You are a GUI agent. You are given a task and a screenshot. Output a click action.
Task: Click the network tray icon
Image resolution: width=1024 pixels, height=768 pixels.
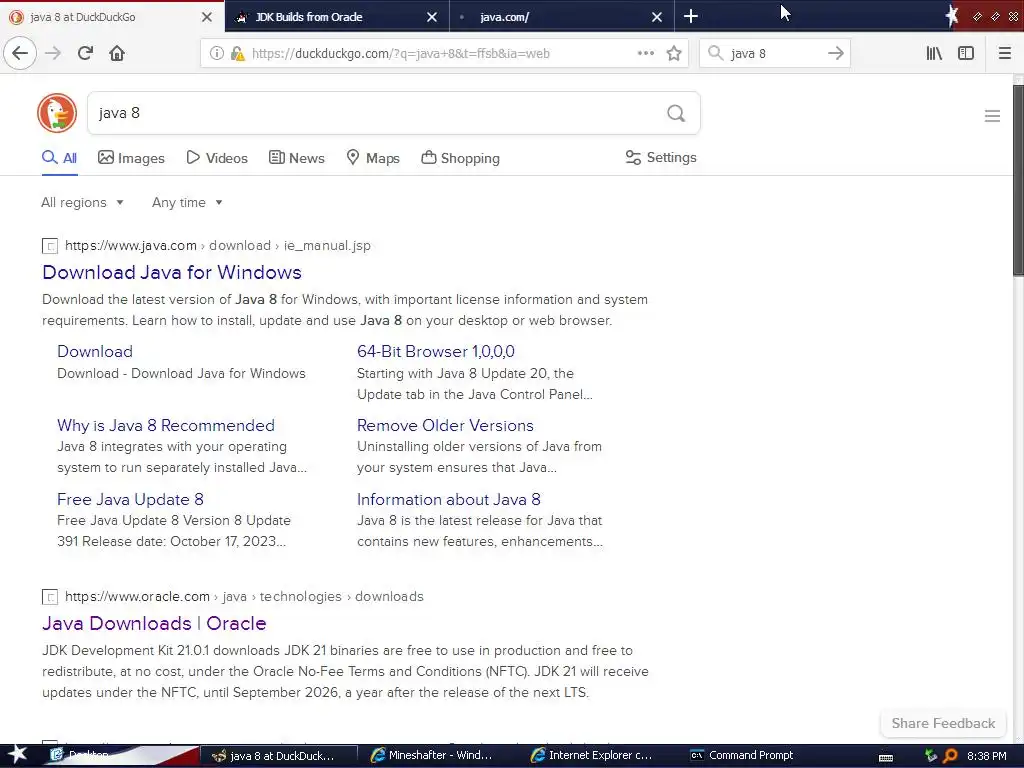pos(931,756)
